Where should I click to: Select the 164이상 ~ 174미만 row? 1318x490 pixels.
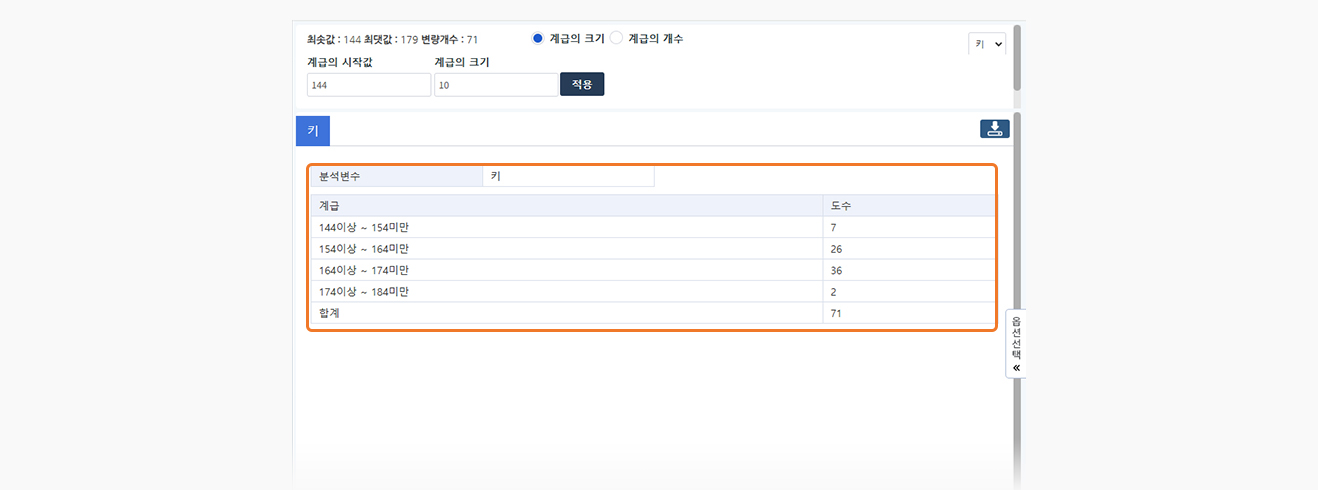(x=365, y=270)
